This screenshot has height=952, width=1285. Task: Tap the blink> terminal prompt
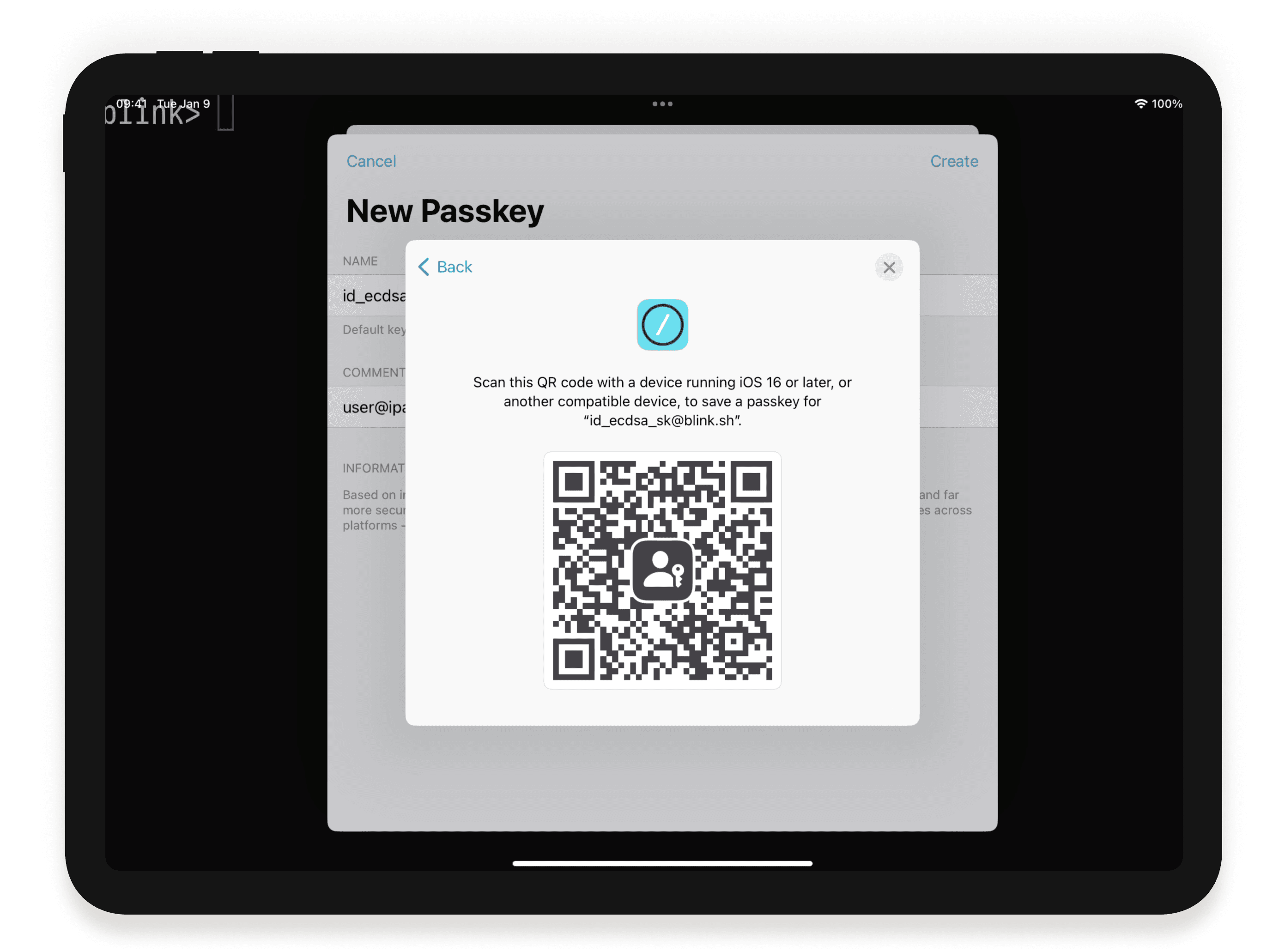(152, 113)
